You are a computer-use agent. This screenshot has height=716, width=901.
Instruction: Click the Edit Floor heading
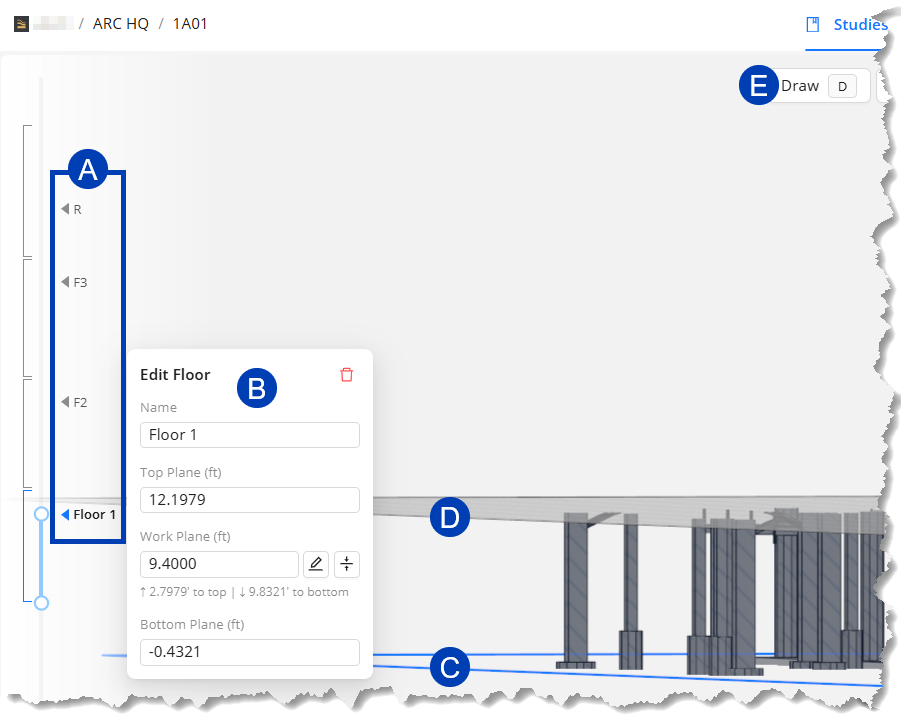click(x=175, y=375)
